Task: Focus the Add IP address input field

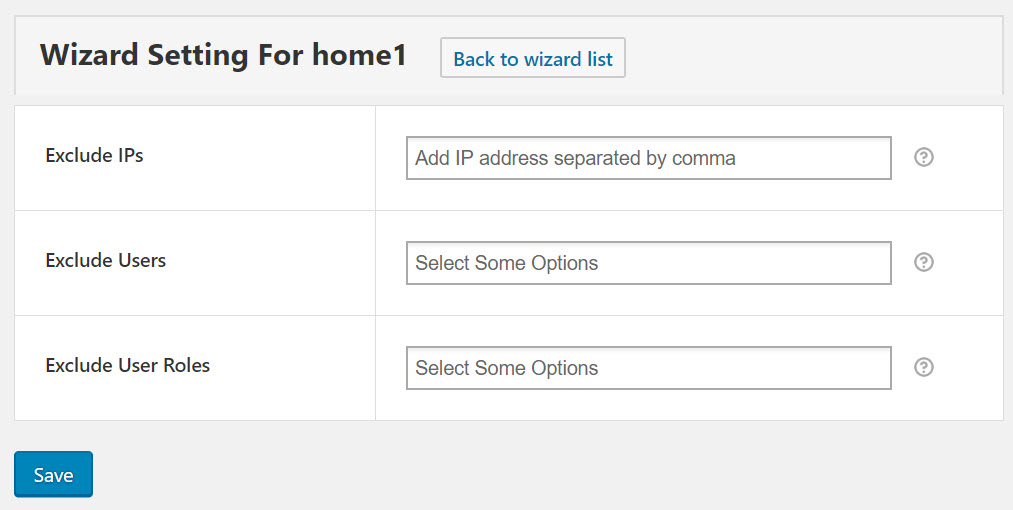Action: (x=649, y=158)
